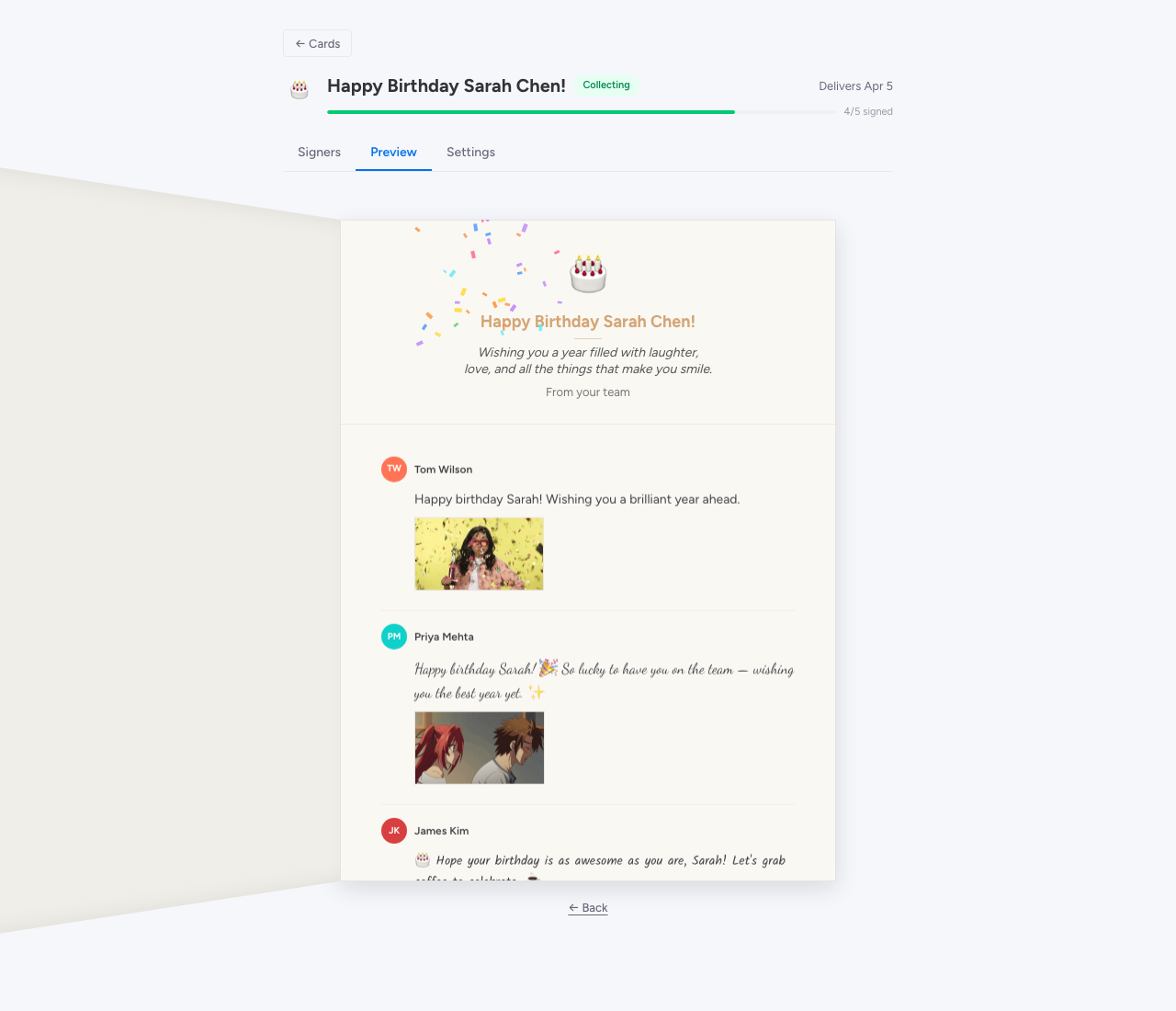Switch to the Settings tab

point(470,152)
